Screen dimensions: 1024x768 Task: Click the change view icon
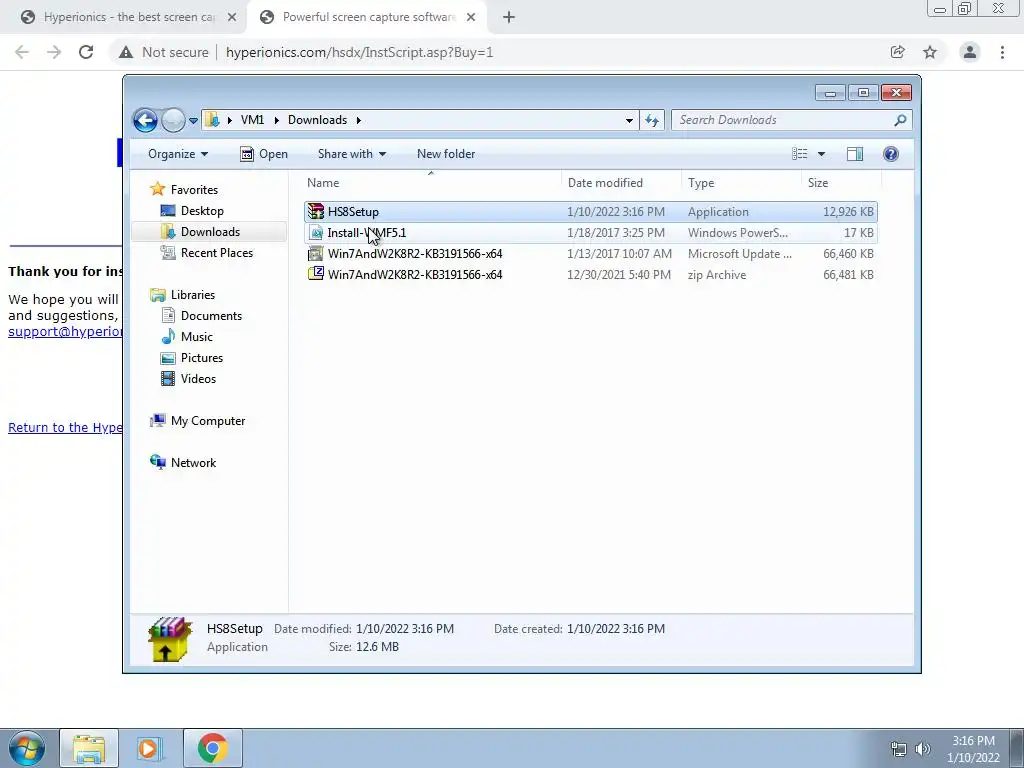[799, 154]
